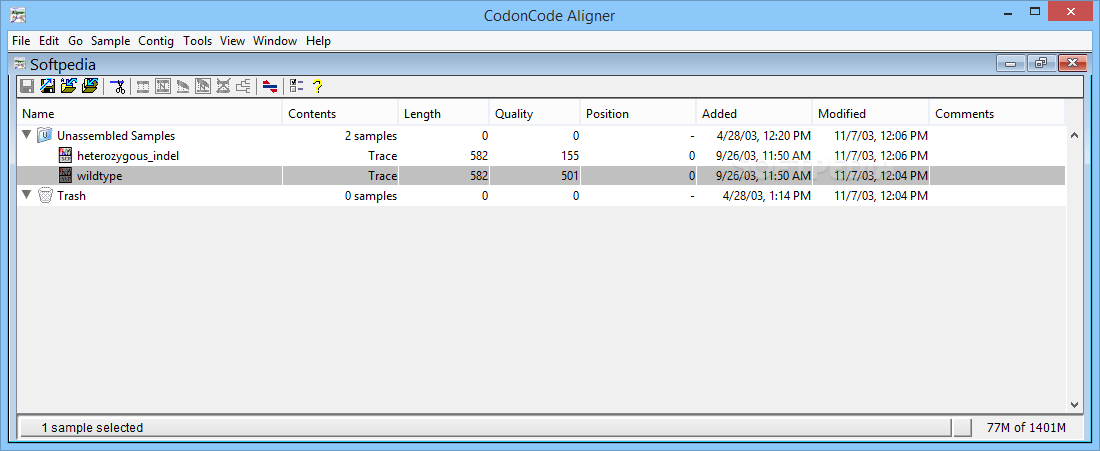
Task: Click the scroll down arrow
Action: tap(1074, 405)
